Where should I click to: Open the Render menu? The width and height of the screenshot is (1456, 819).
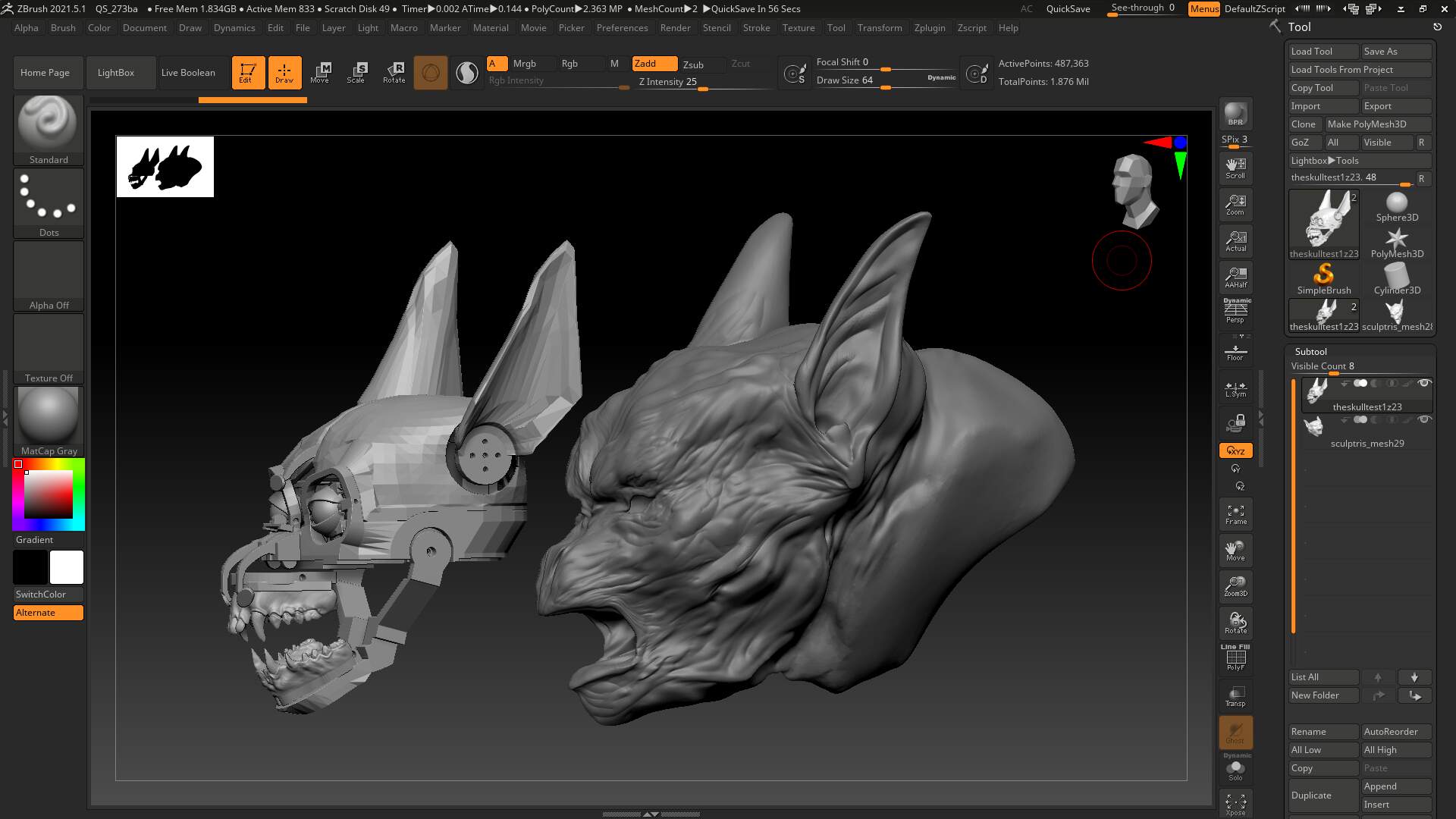tap(675, 28)
